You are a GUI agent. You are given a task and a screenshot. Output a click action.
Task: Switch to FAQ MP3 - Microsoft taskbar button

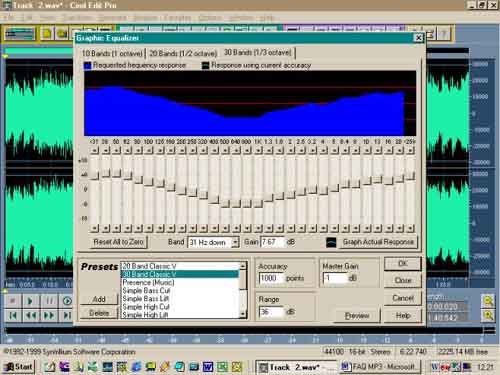pyautogui.click(x=380, y=367)
